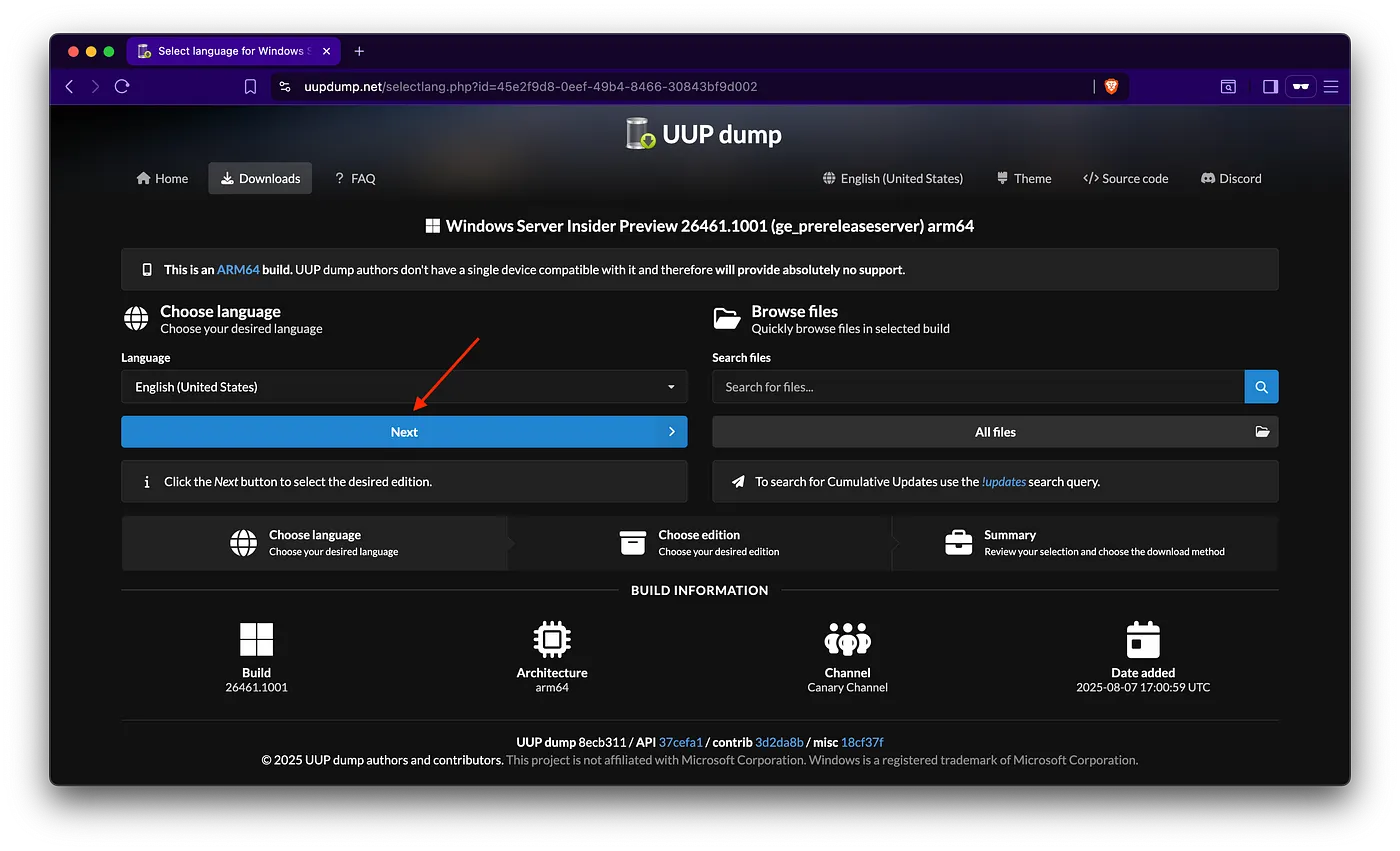Go back with browser back arrow
Screen dimensions: 1400x851
point(69,87)
